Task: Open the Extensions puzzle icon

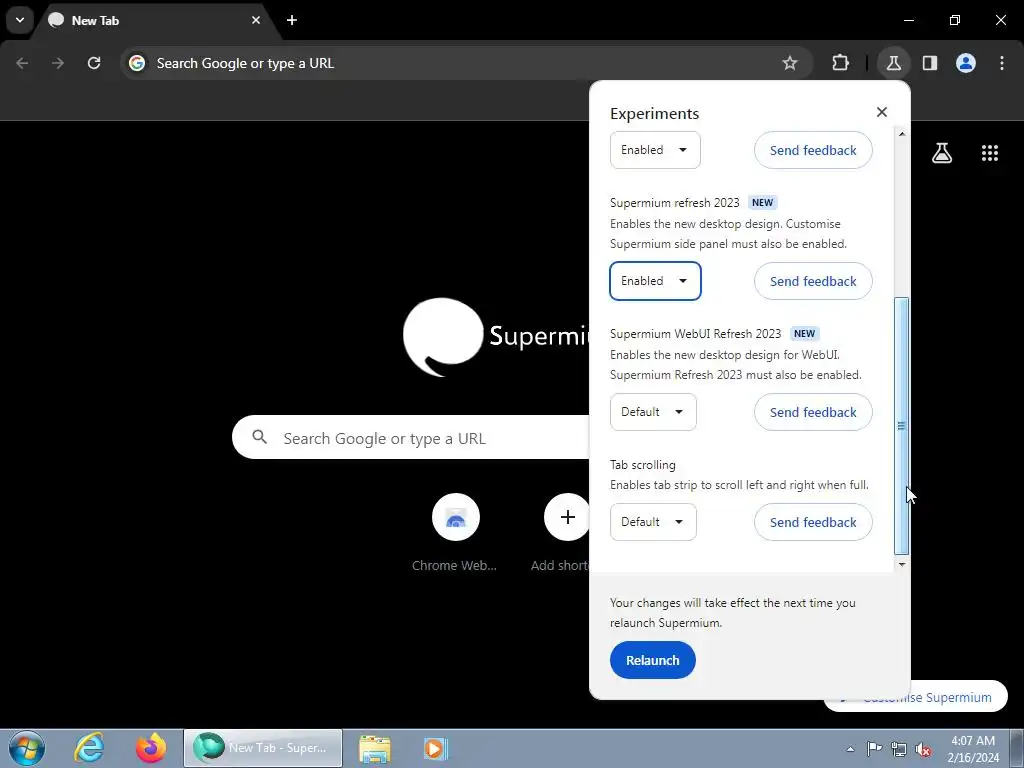Action: coord(840,63)
